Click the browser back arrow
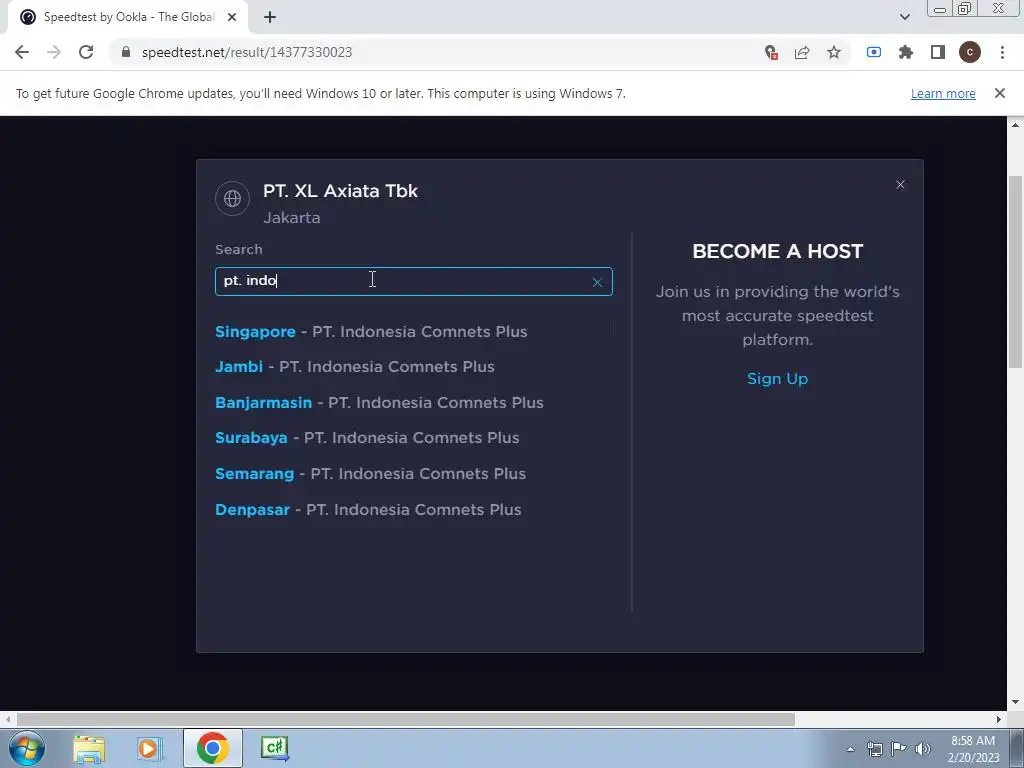 [x=22, y=52]
